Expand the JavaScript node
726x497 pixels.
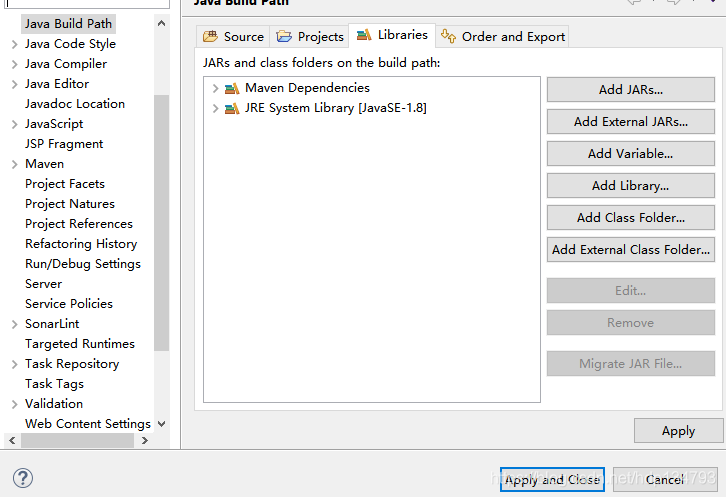point(14,124)
